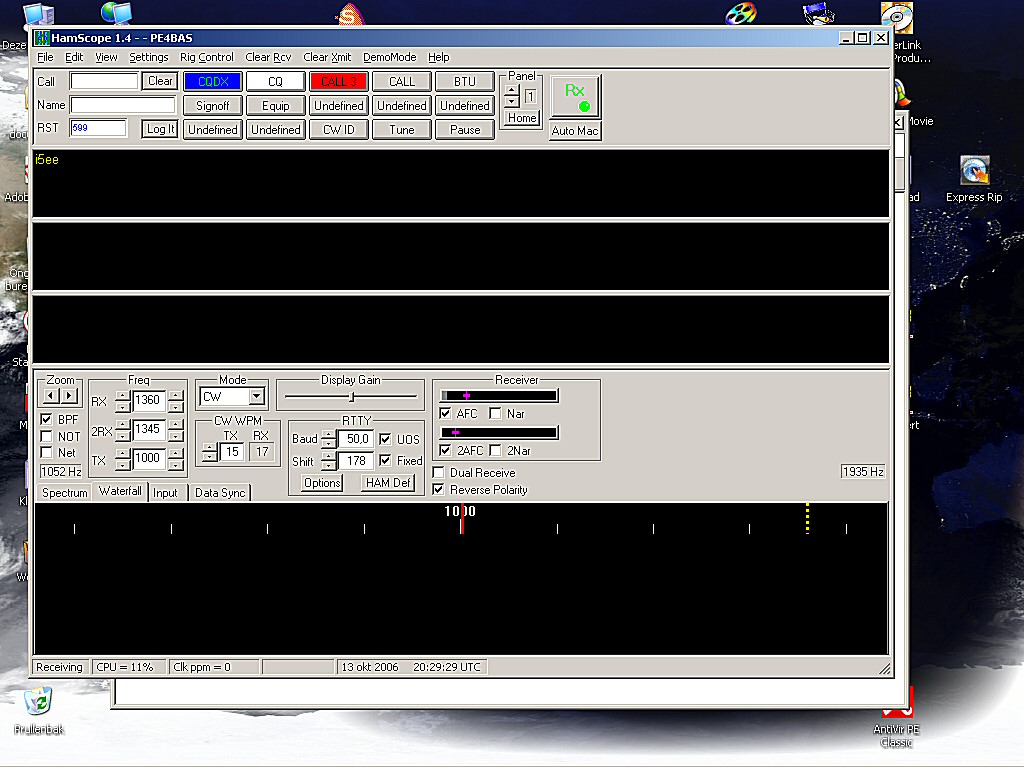The height and width of the screenshot is (768, 1024).
Task: Increase RTTY Shift value spinner
Action: click(x=328, y=456)
